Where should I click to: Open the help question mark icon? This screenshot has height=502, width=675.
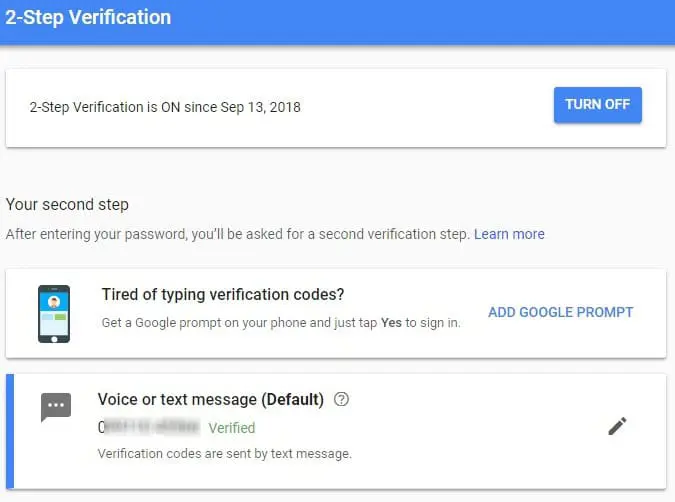(x=342, y=399)
